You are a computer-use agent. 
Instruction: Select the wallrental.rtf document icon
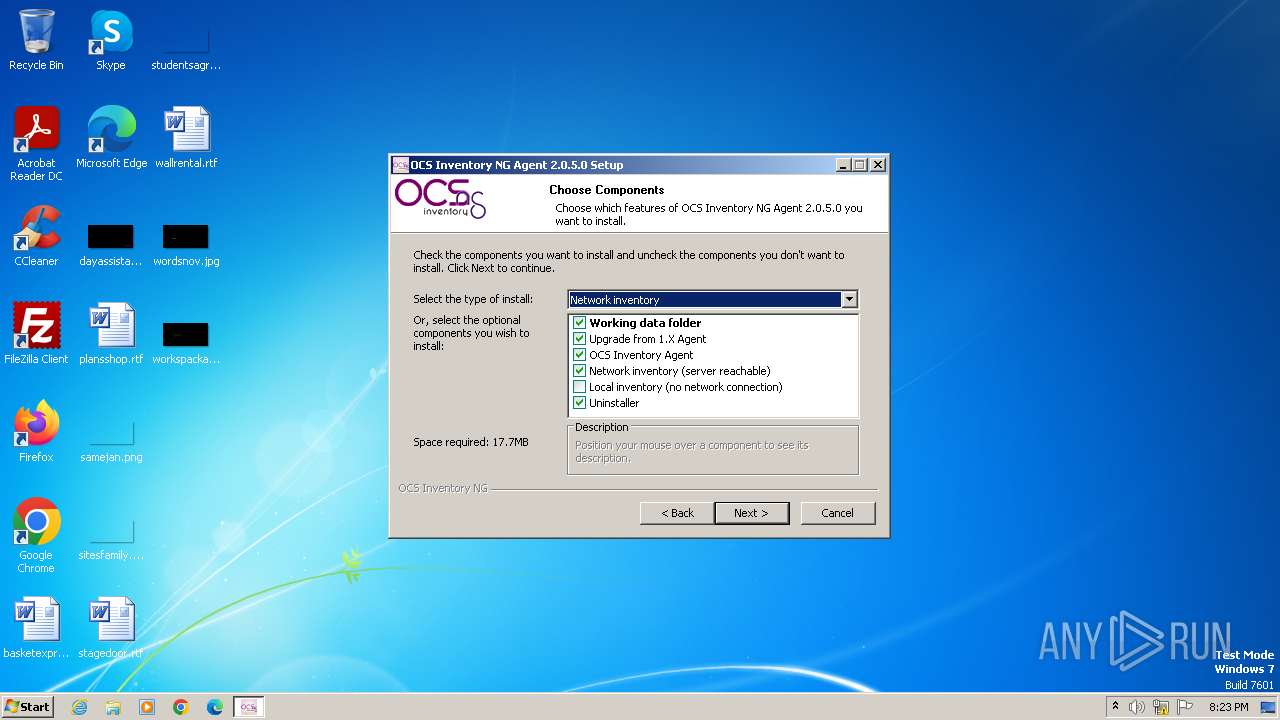coord(186,138)
